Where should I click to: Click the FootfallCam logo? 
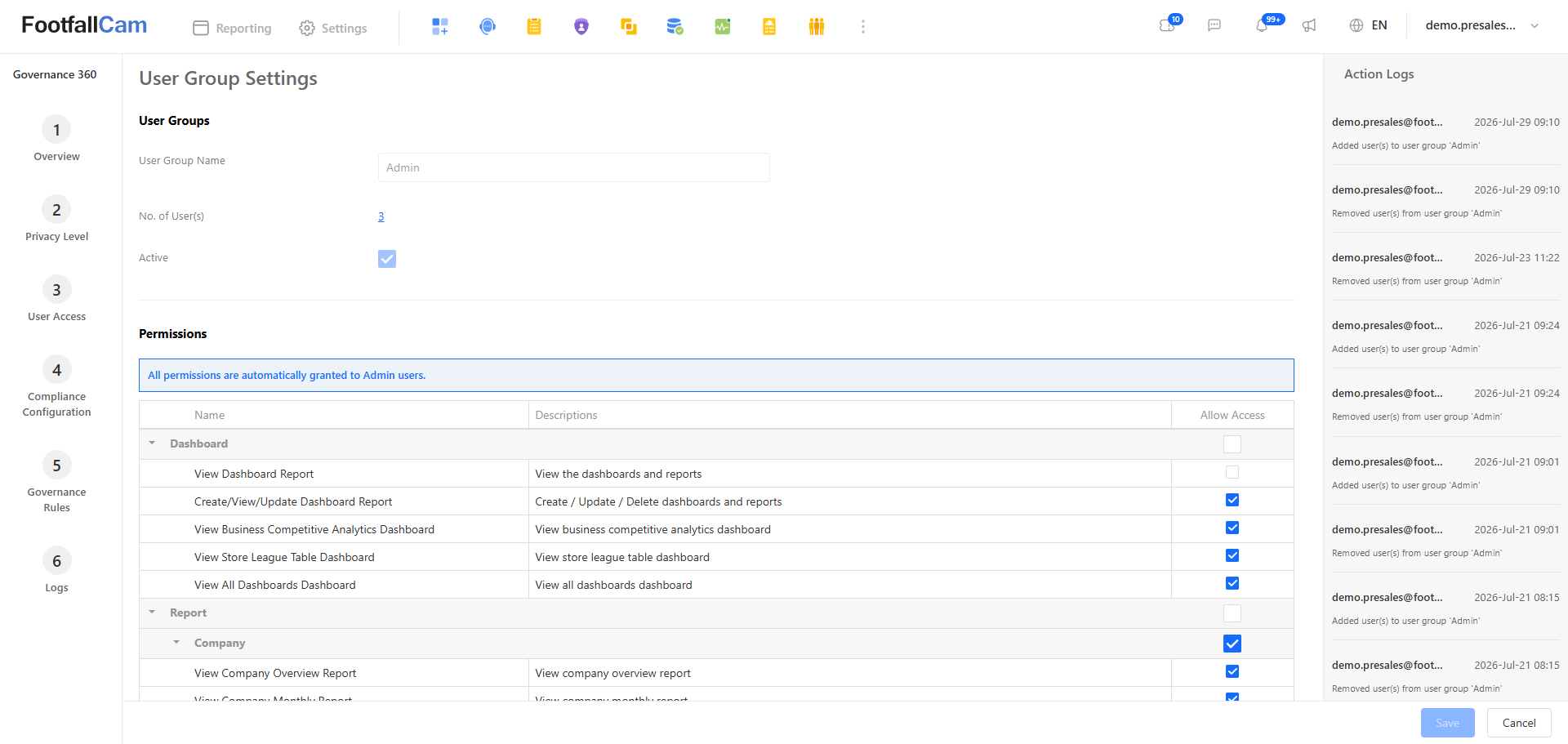[x=84, y=25]
